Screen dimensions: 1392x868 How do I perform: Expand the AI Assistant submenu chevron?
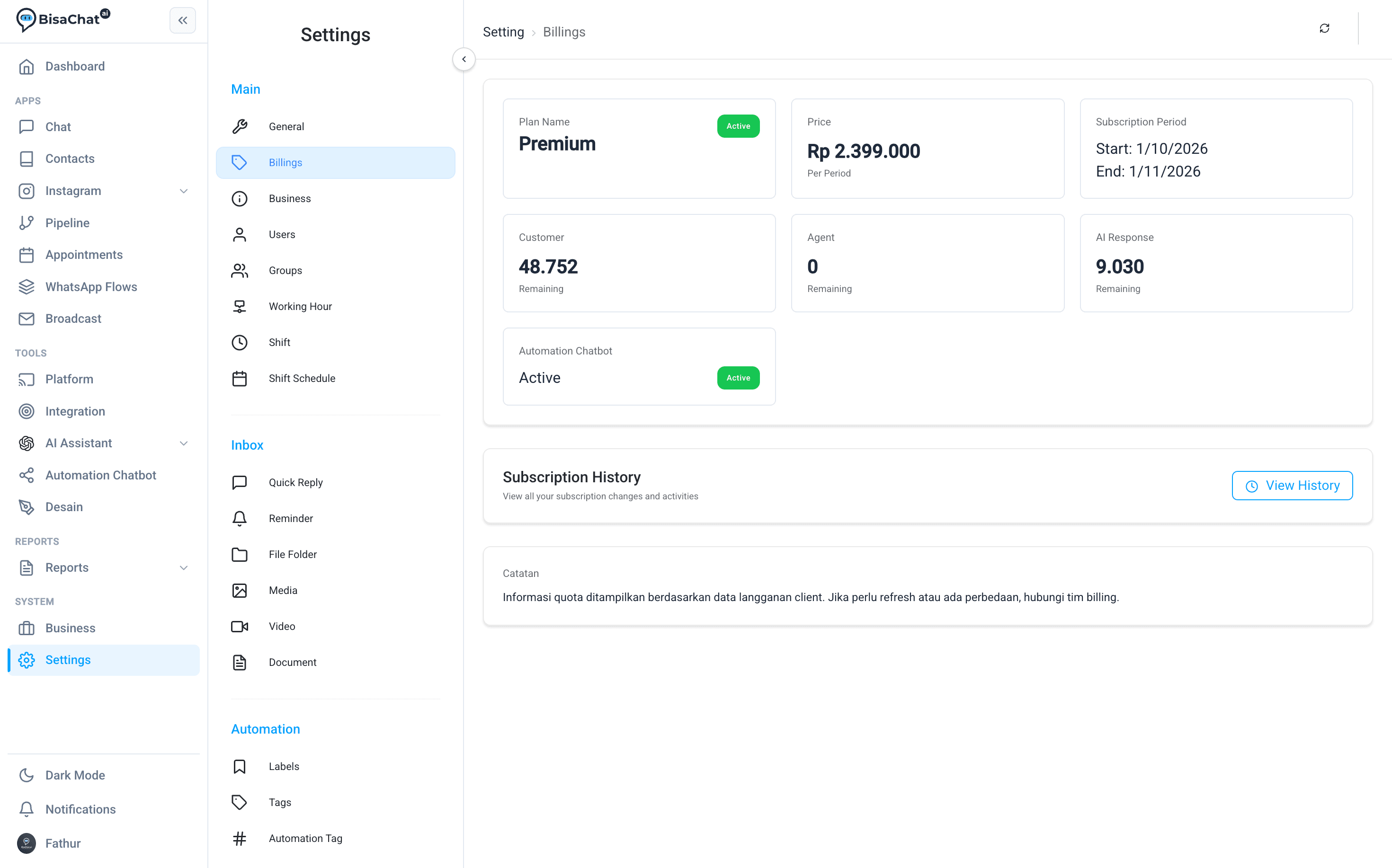[x=184, y=443]
